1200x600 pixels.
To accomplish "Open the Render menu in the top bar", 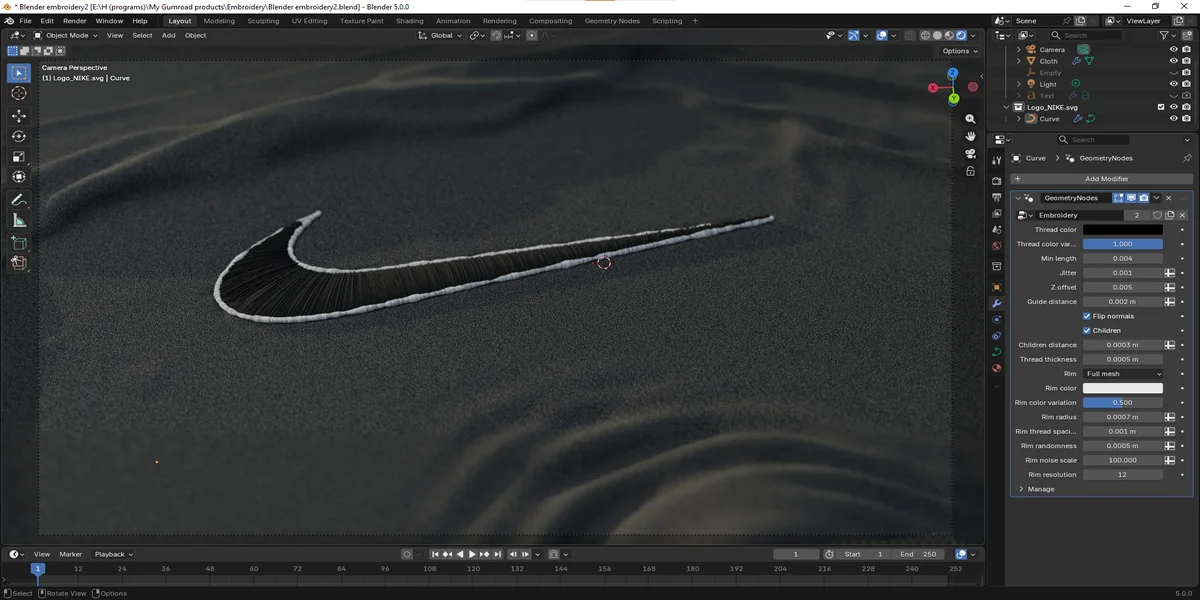I will pos(74,20).
